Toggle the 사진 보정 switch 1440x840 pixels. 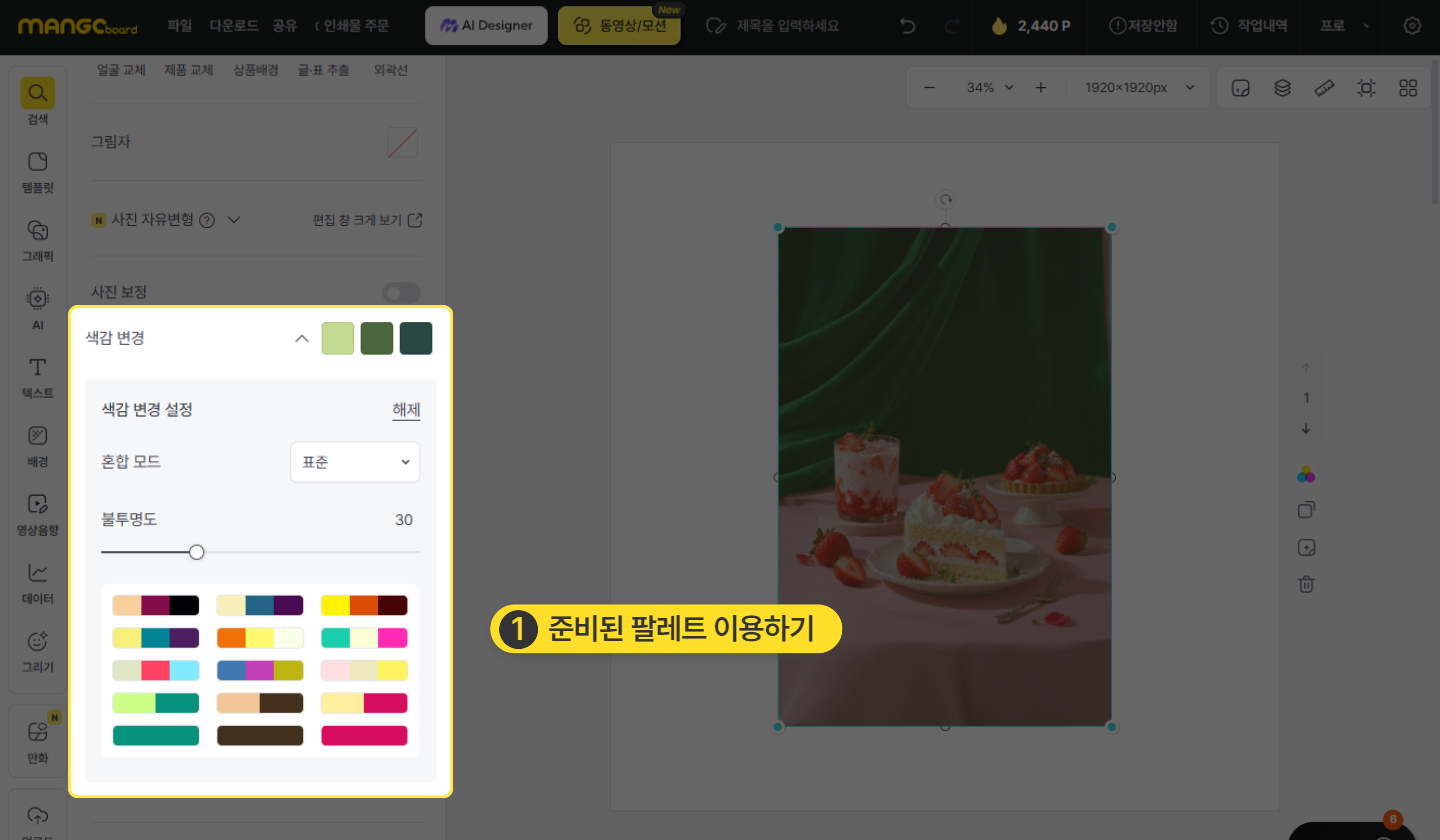(402, 293)
